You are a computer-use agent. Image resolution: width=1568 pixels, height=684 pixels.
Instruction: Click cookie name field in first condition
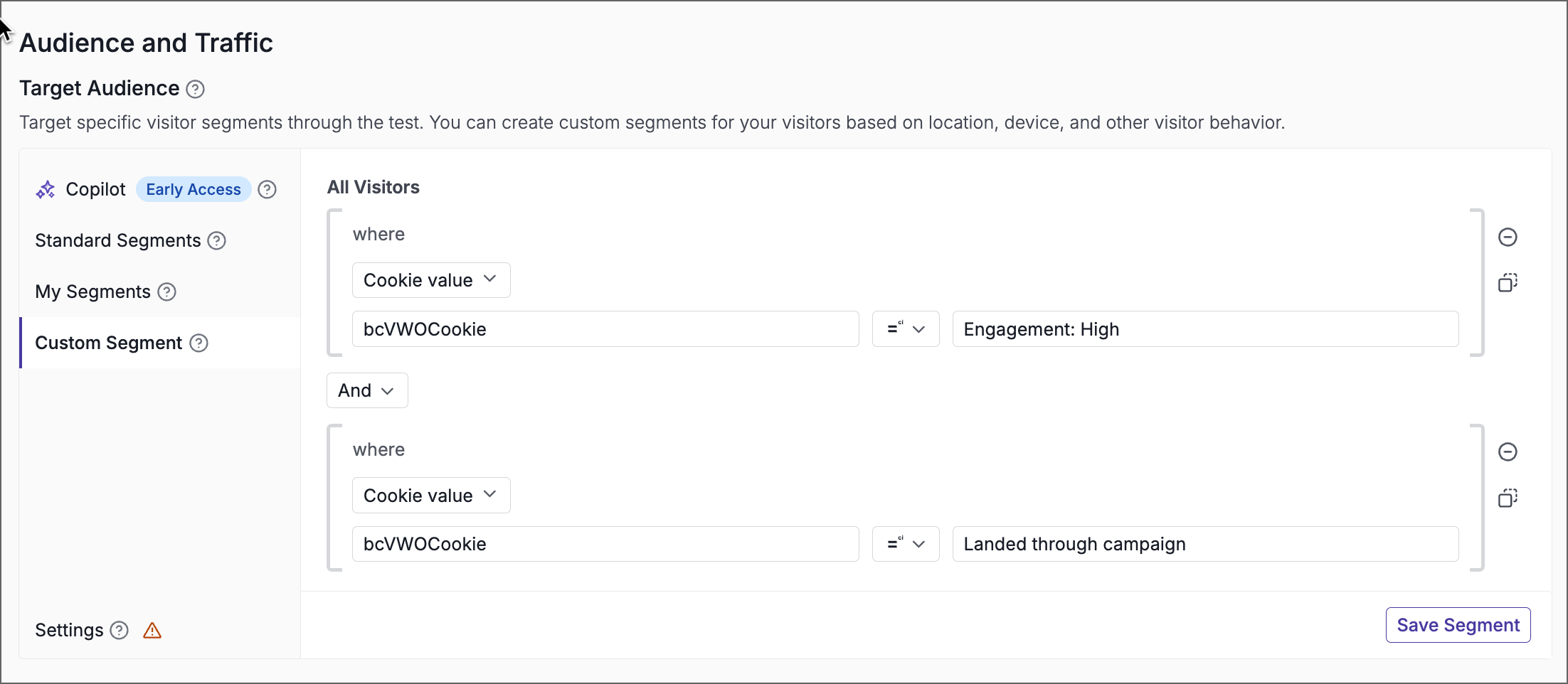(605, 329)
